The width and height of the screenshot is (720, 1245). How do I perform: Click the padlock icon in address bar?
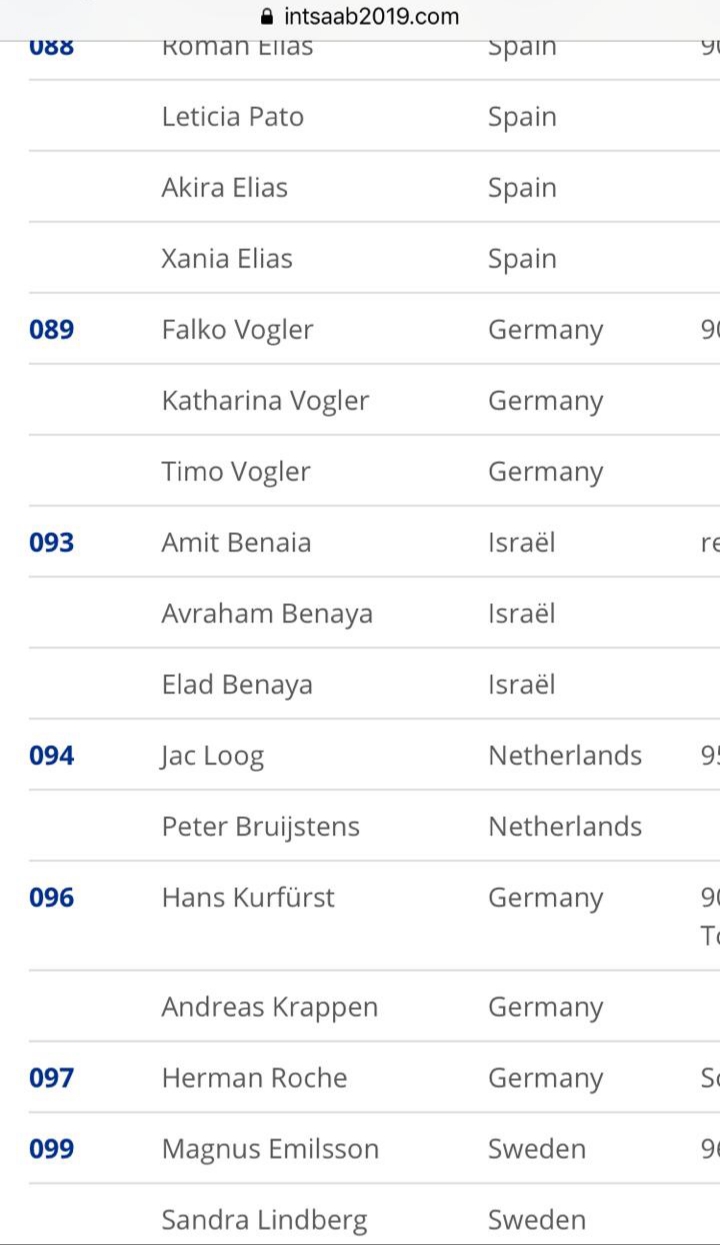click(x=266, y=17)
